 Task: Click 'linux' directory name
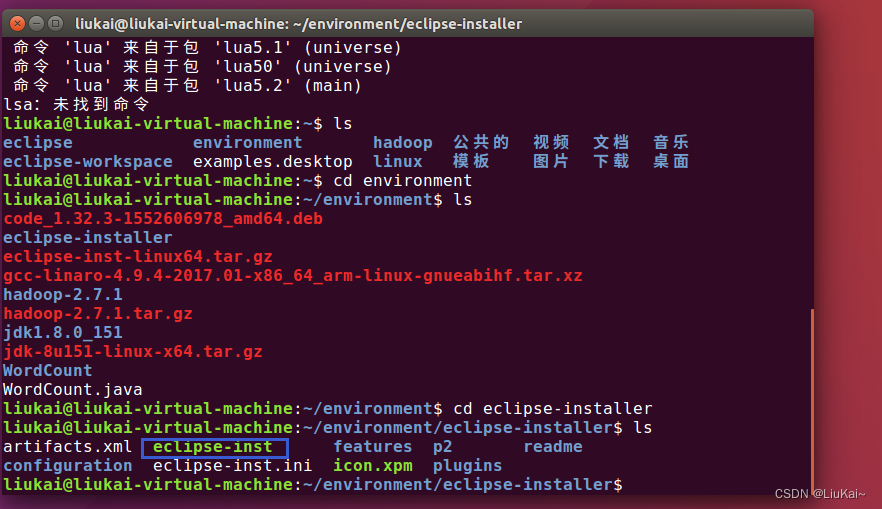[398, 161]
